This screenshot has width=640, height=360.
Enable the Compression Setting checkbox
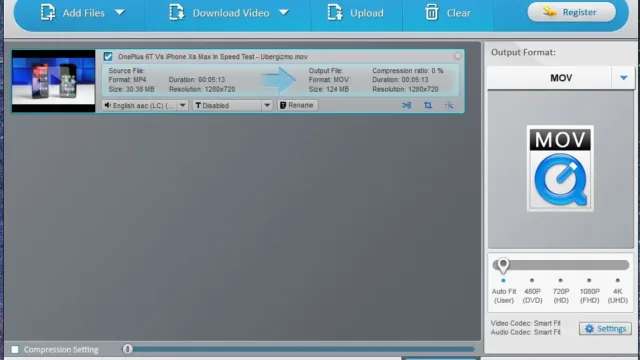pos(15,350)
